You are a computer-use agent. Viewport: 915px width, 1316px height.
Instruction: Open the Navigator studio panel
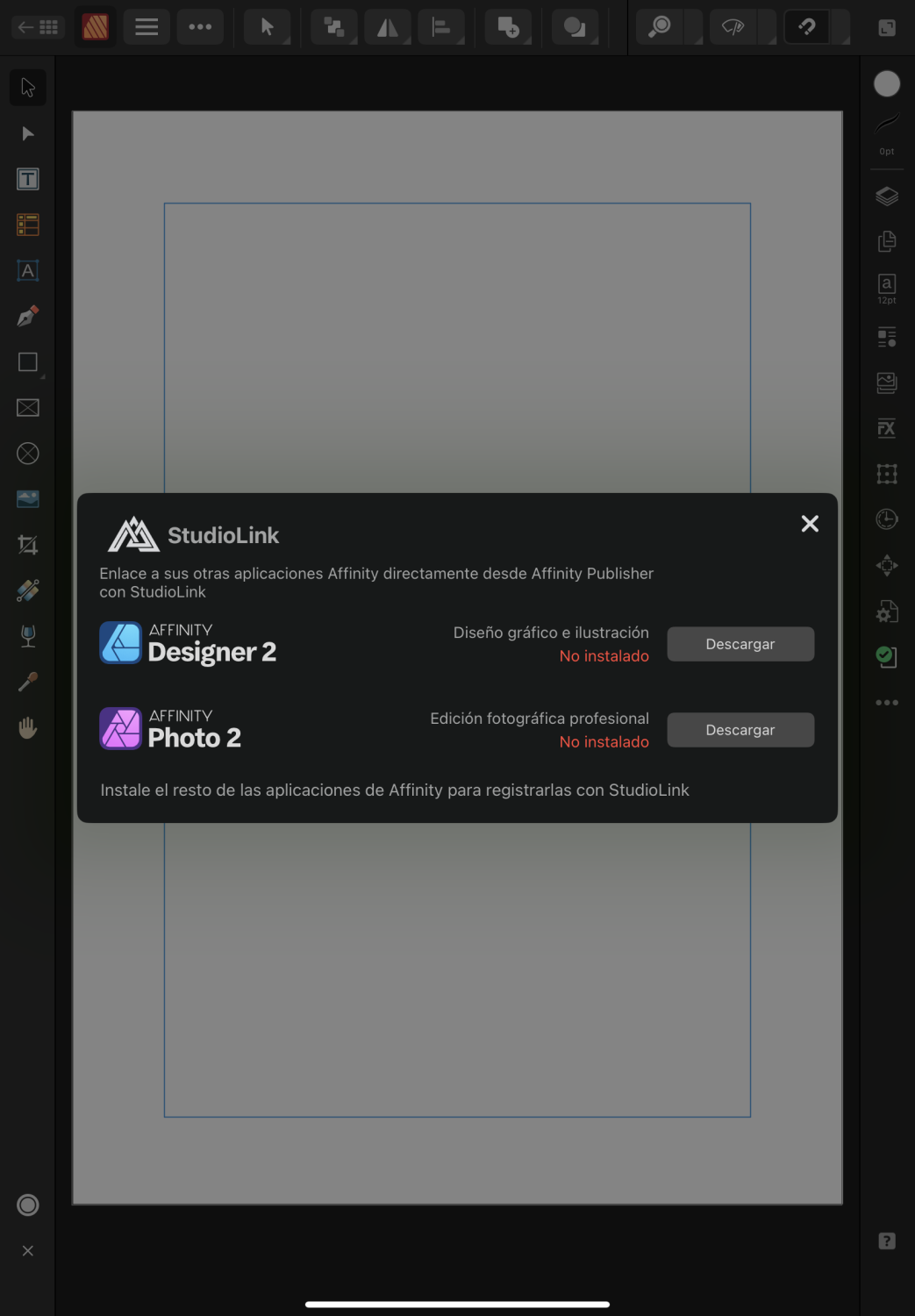point(887,565)
